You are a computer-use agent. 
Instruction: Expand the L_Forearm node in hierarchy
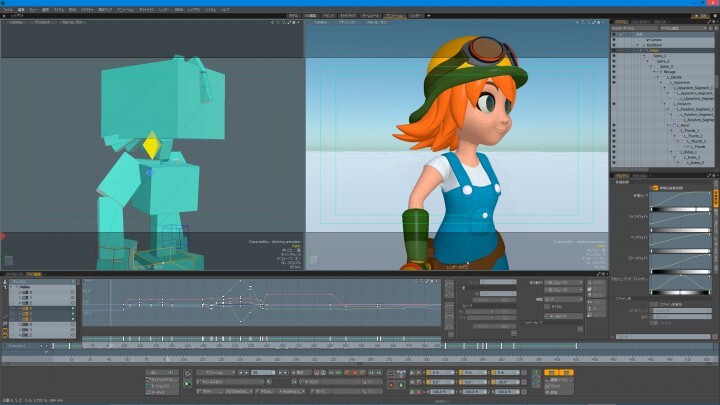coord(666,103)
